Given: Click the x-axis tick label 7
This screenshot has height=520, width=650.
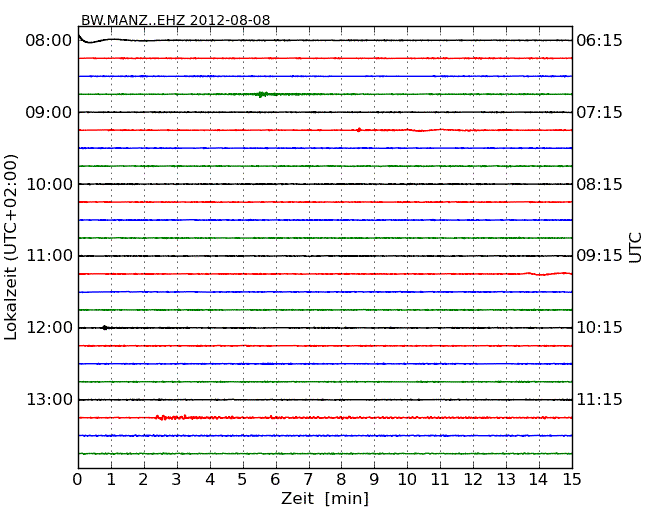Looking at the screenshot, I should click(x=308, y=480).
